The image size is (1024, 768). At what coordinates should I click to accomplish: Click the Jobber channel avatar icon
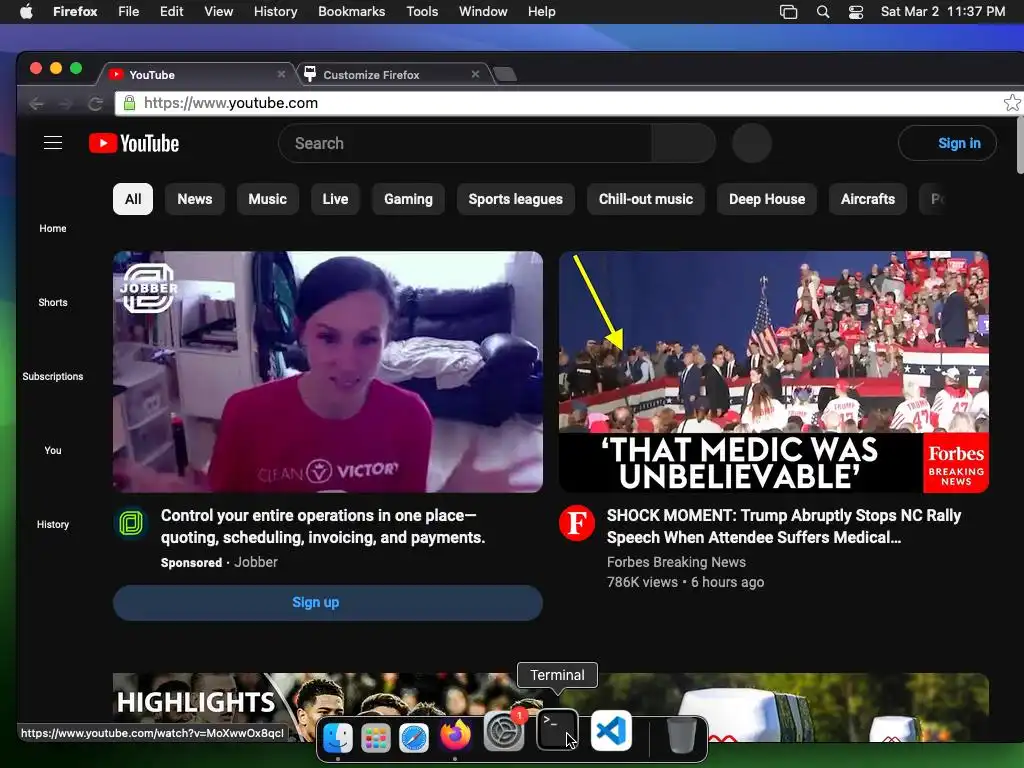(x=131, y=523)
